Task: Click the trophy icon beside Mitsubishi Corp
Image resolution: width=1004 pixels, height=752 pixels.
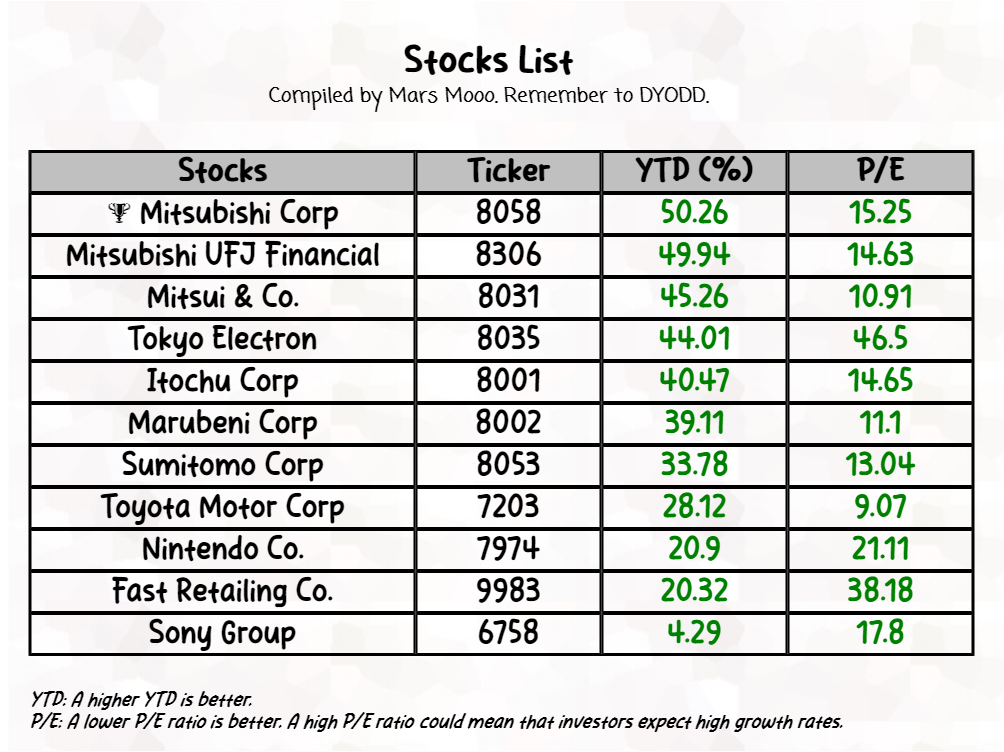Action: [120, 212]
